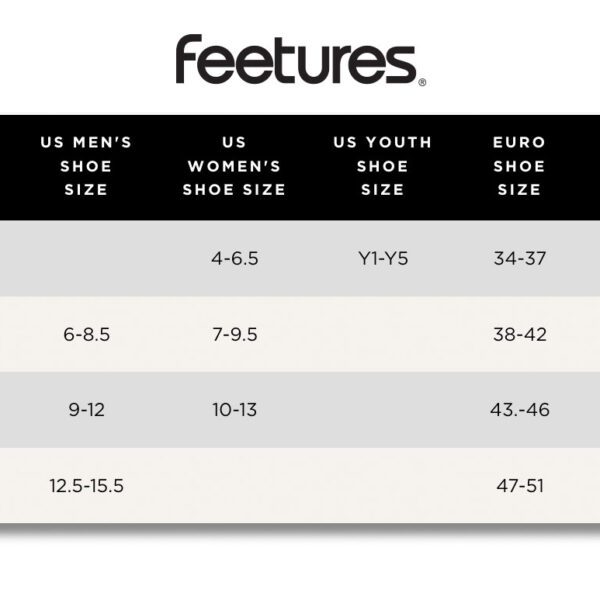
Task: Click empty women's cell beside 12.5-15.5
Action: [235, 486]
